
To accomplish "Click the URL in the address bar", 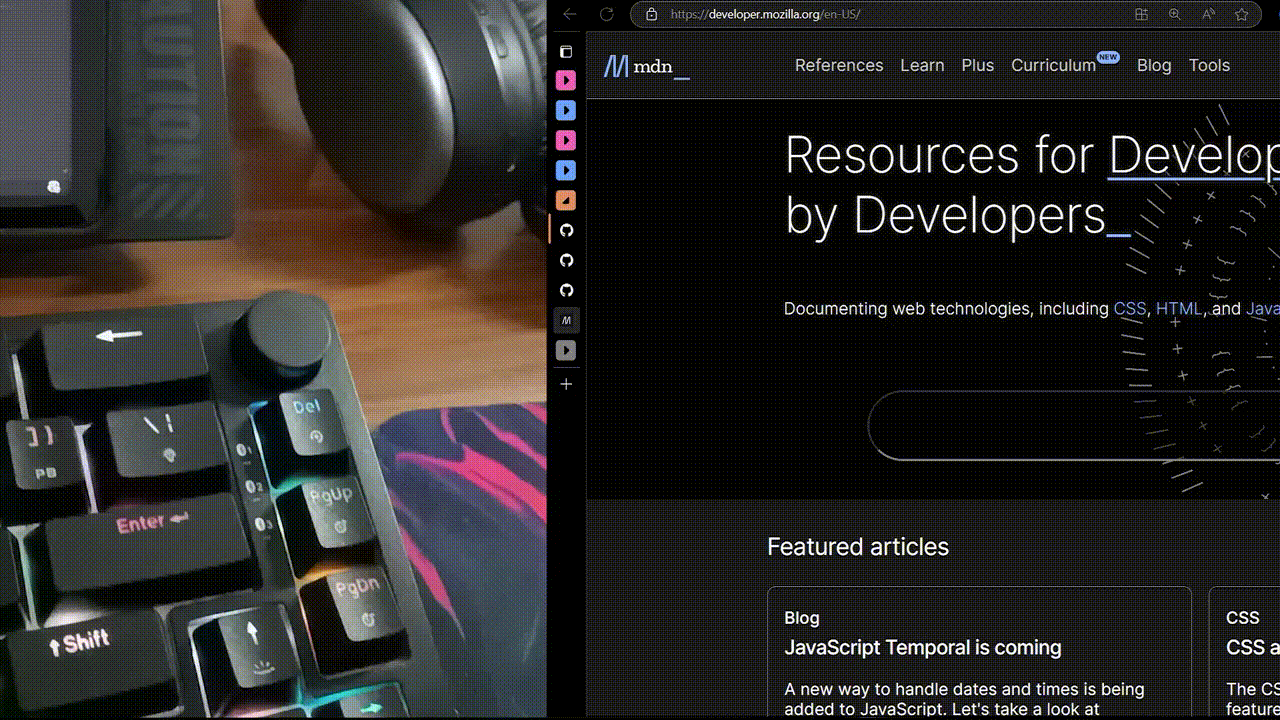I will coord(765,15).
